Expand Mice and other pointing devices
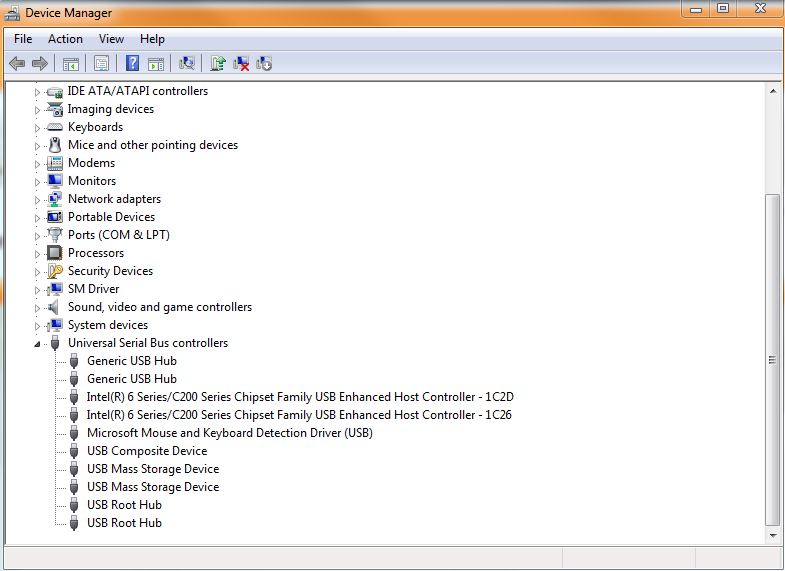785x571 pixels. coord(37,146)
